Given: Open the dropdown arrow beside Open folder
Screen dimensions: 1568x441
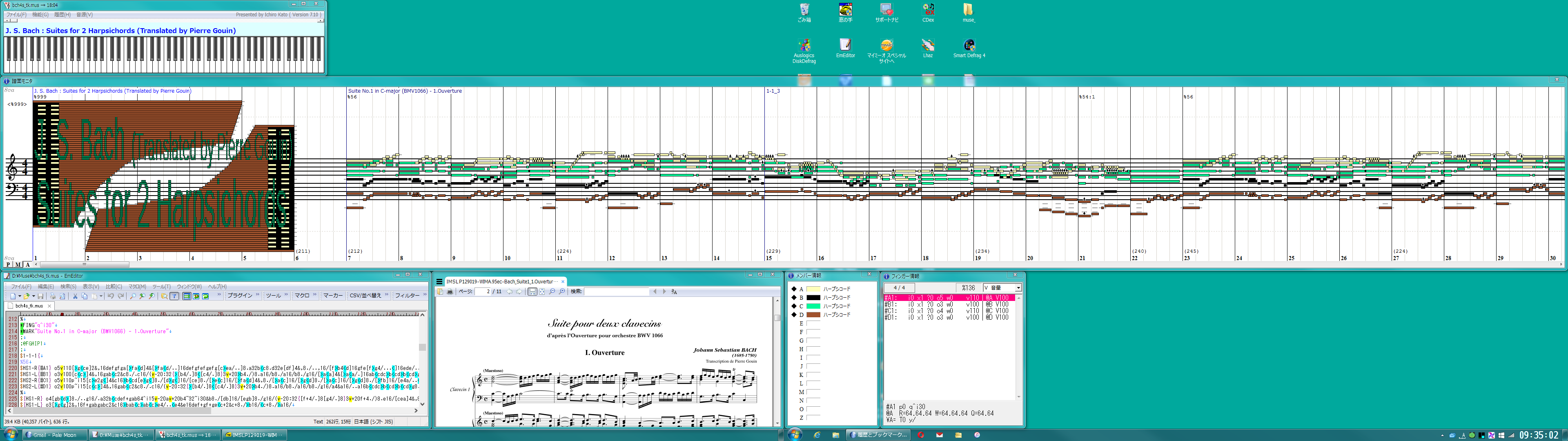Looking at the screenshot, I should [33, 296].
